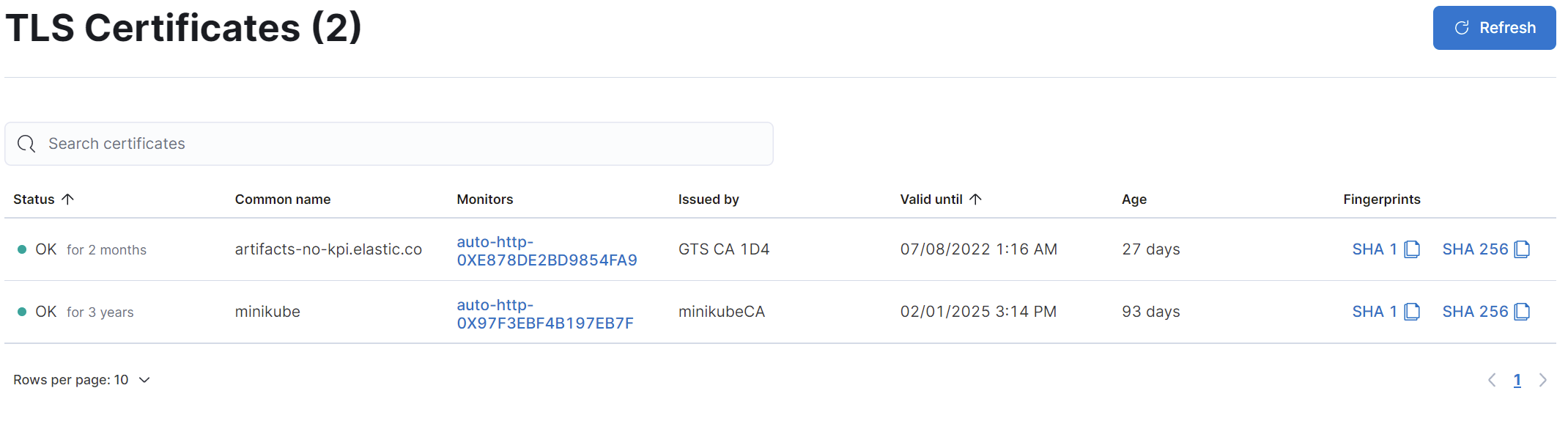Open monitor auto-http-0X97F3EBF4B197EB7F link
The height and width of the screenshot is (421, 1568).
click(544, 314)
